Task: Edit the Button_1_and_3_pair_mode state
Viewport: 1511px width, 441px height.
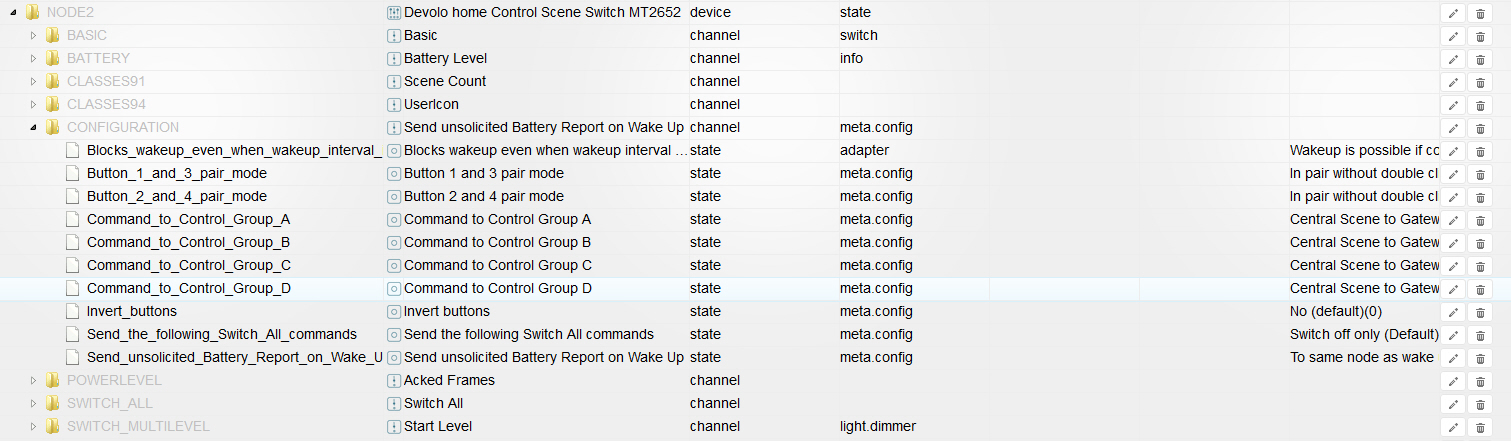Action: [x=1453, y=174]
